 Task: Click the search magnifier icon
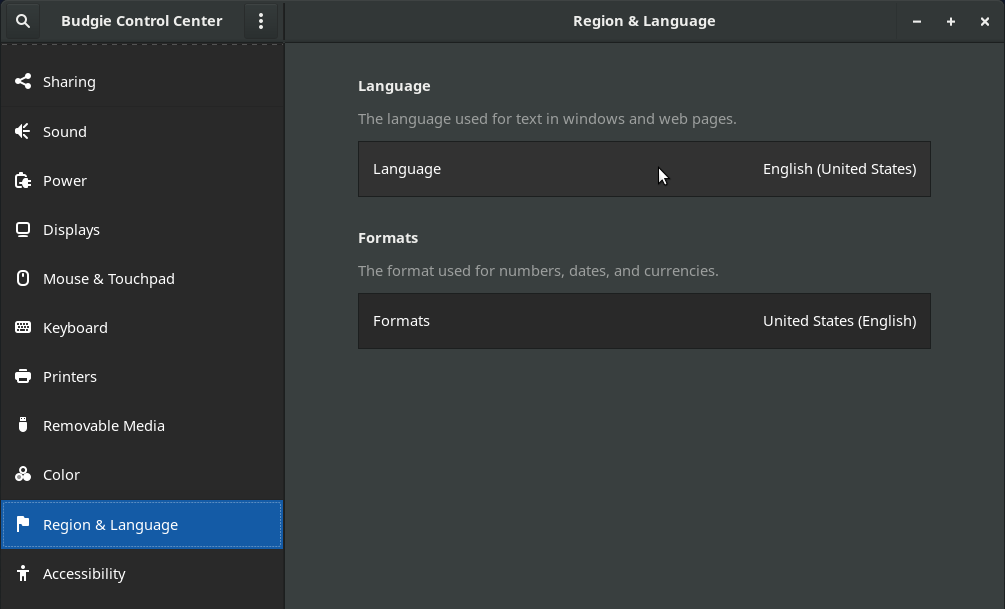(23, 21)
